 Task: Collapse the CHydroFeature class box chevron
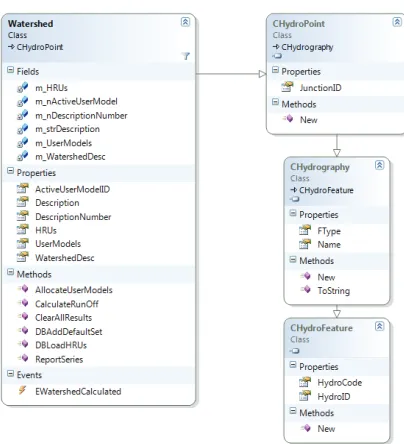pyautogui.click(x=379, y=326)
